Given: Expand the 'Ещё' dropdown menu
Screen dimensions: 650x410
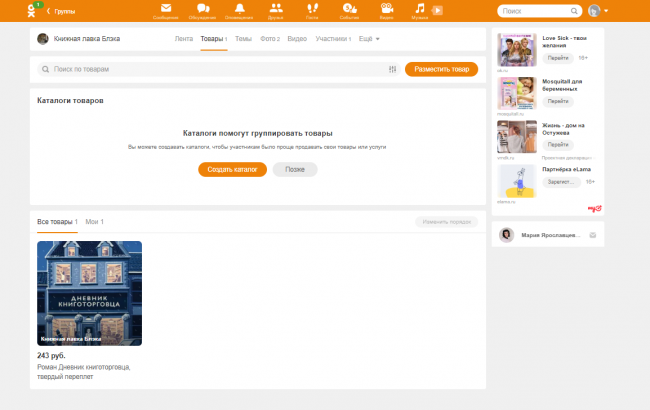Looking at the screenshot, I should [x=370, y=39].
